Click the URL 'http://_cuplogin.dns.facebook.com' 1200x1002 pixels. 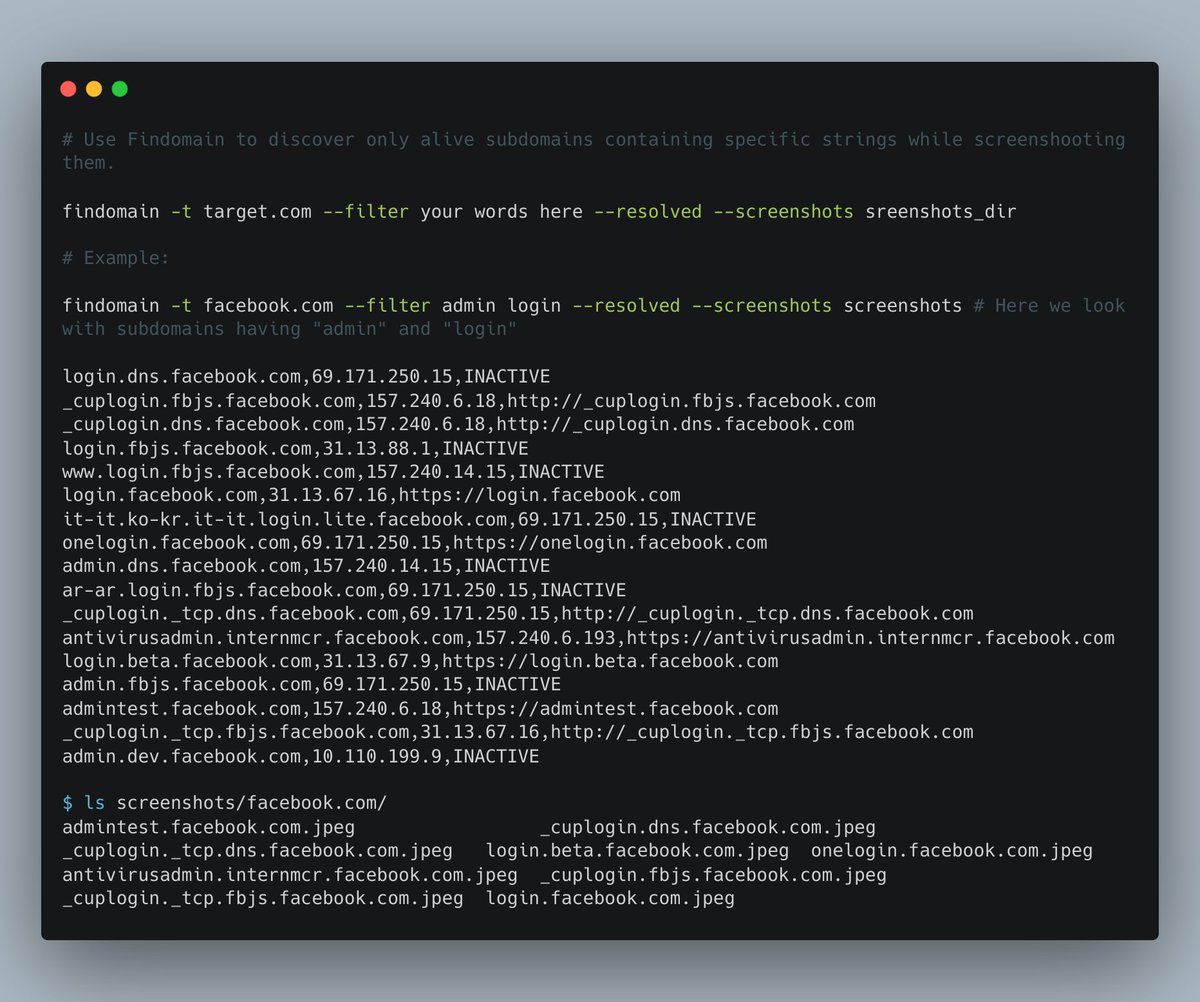675,424
